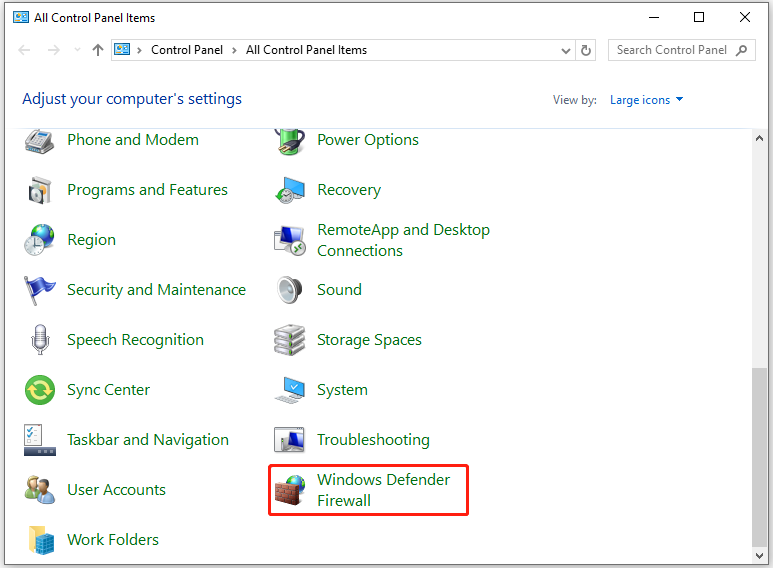This screenshot has height=568, width=773.
Task: Click the Windows Defender Firewall brick-wall icon
Action: [289, 490]
